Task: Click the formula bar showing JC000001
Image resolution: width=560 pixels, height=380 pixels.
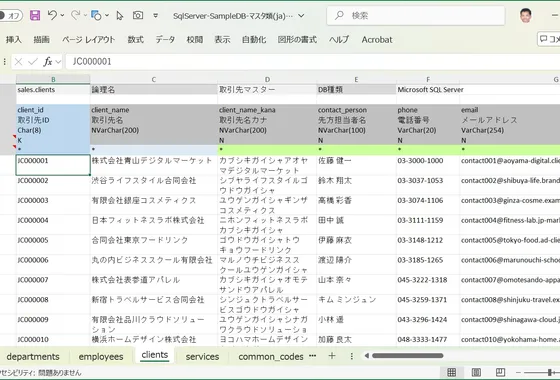Action: coord(312,62)
